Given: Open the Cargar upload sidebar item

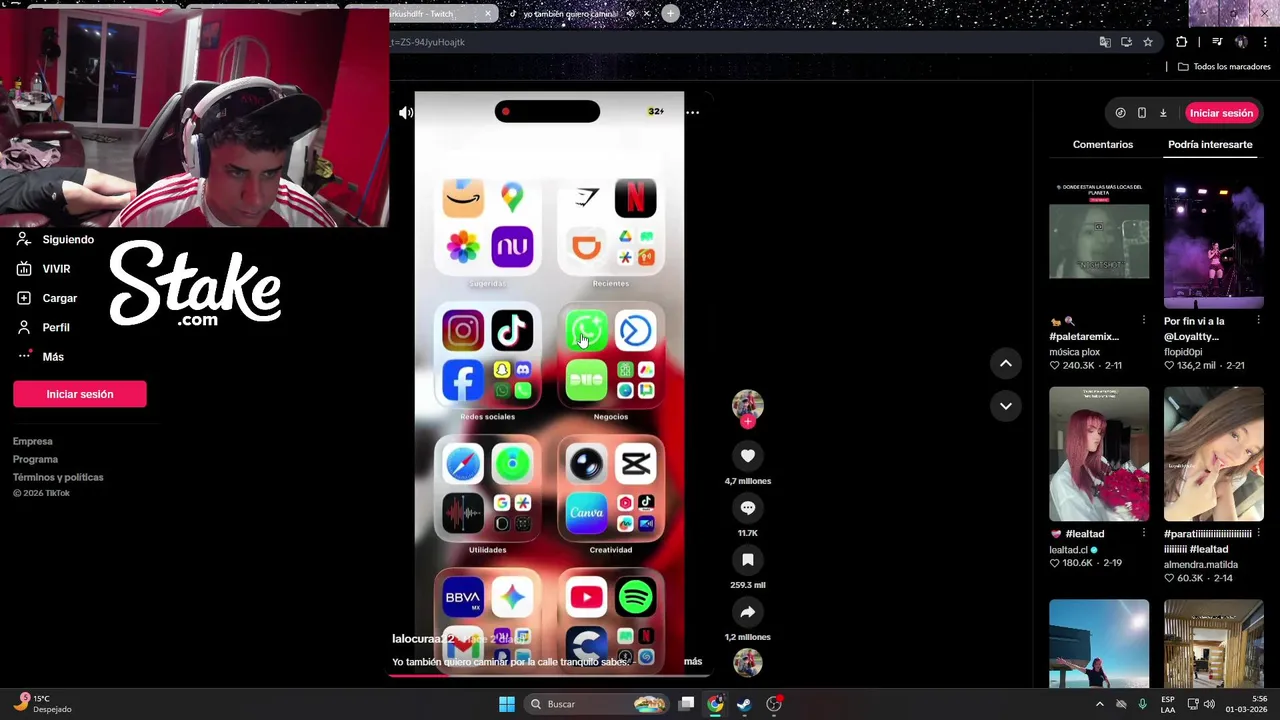Looking at the screenshot, I should [x=47, y=298].
